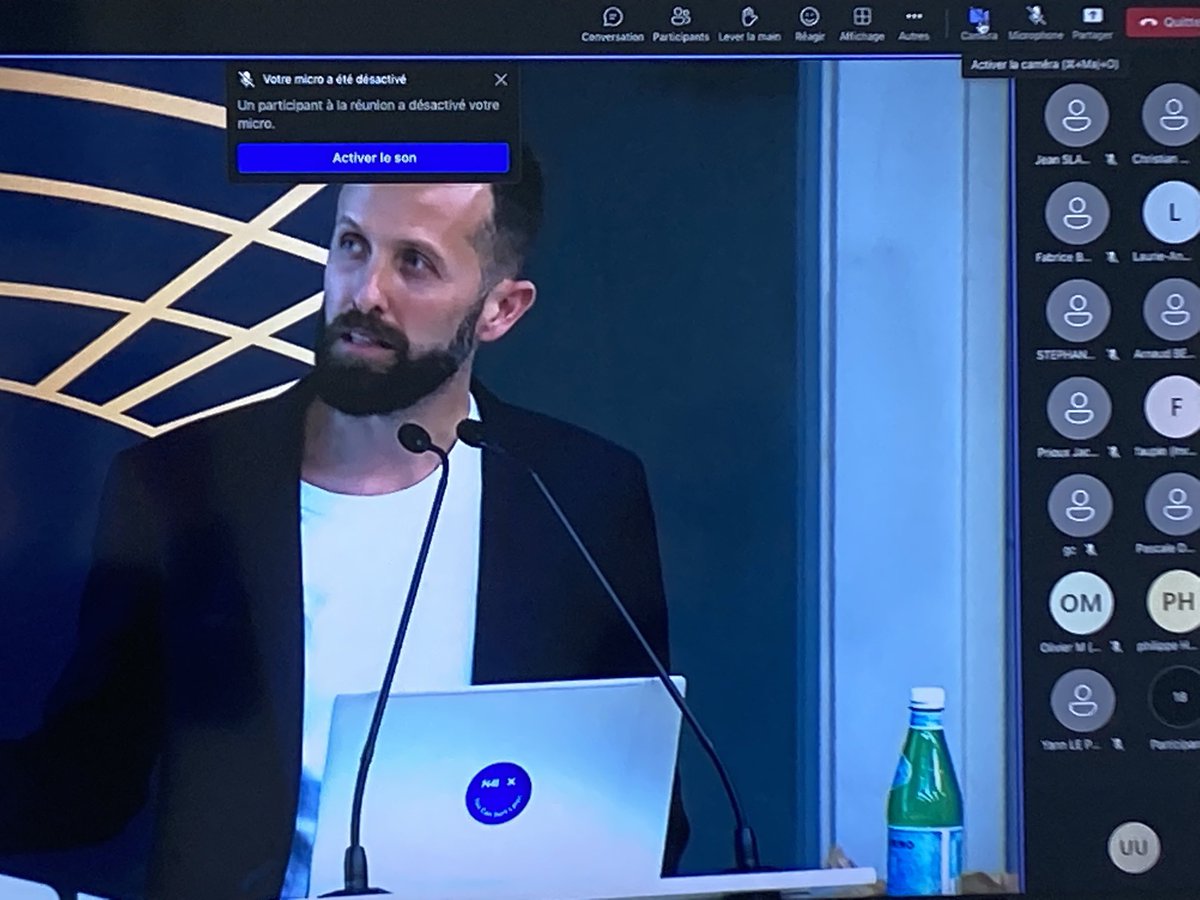
Task: Dismiss the micro désactivé notification
Action: pos(501,80)
